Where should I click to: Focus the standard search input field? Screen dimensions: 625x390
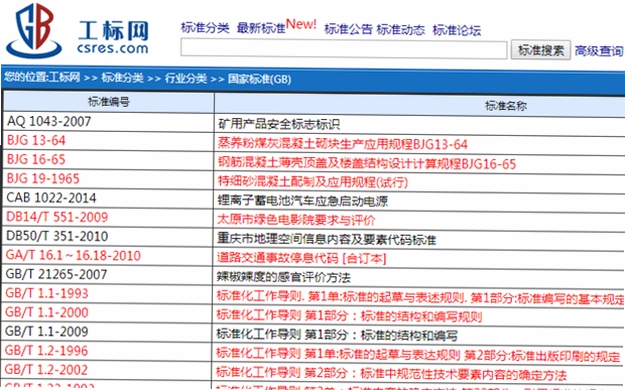(344, 49)
